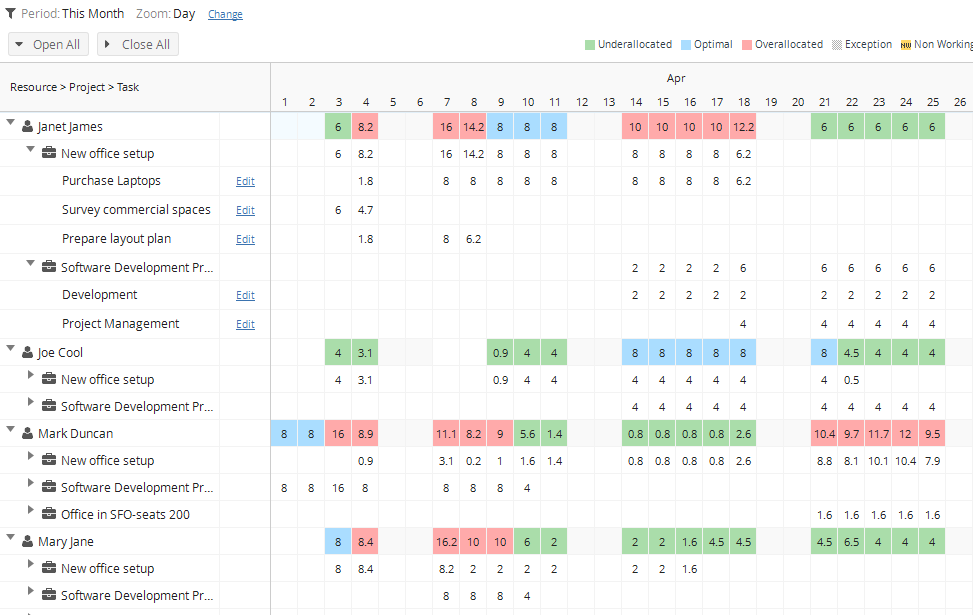Click Joe Cool person icon
973x615 pixels.
[27, 352]
